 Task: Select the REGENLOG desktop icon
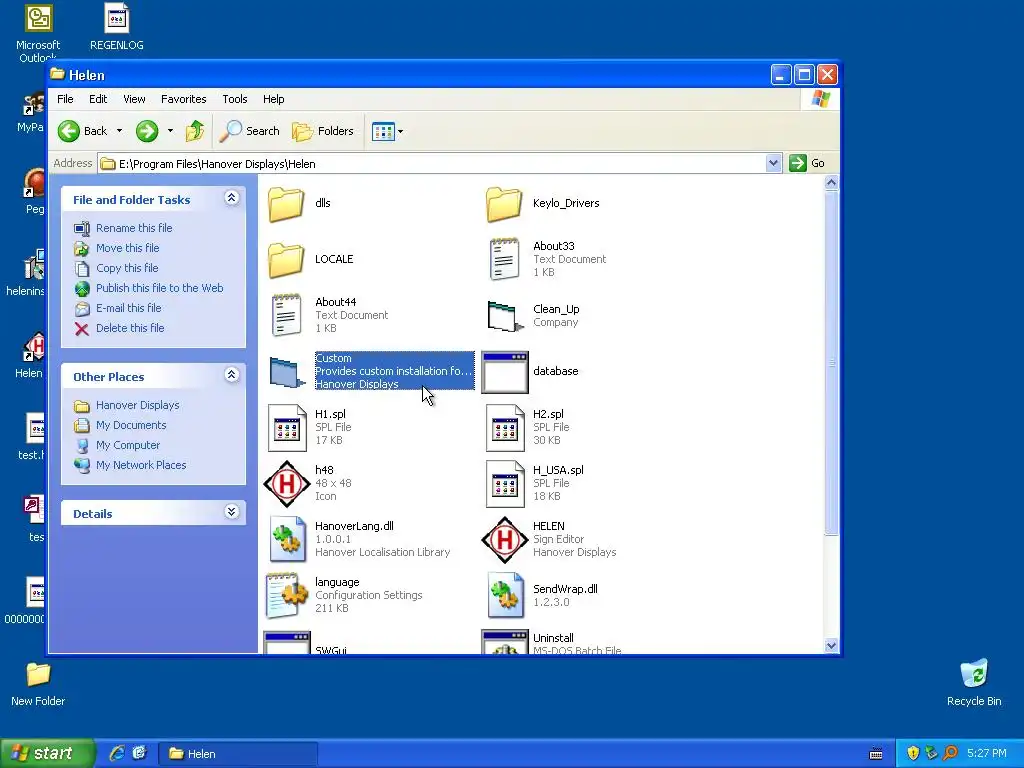pos(117,27)
